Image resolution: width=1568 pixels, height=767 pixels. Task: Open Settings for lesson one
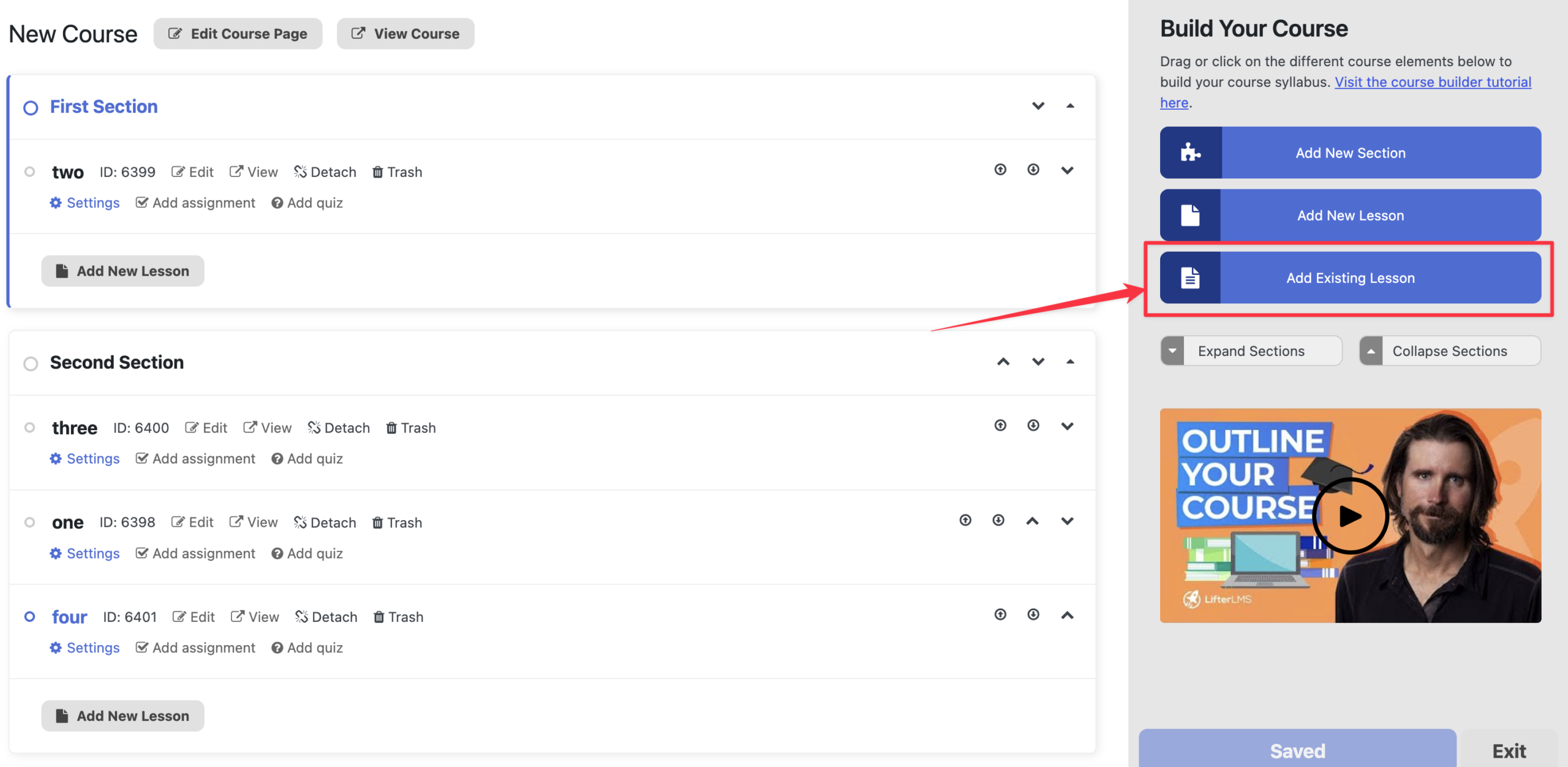(x=85, y=553)
